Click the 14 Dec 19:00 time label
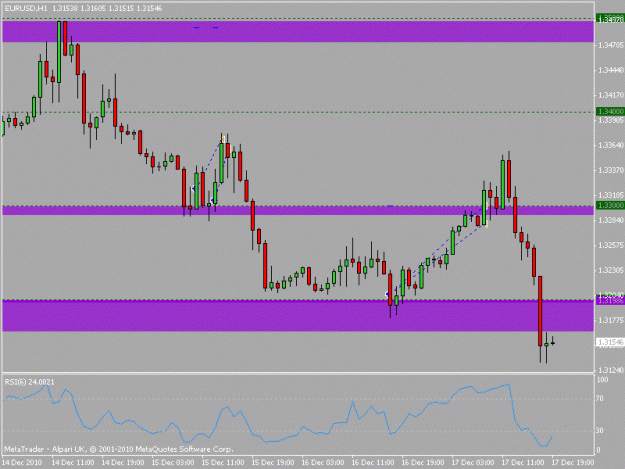 tap(123, 462)
